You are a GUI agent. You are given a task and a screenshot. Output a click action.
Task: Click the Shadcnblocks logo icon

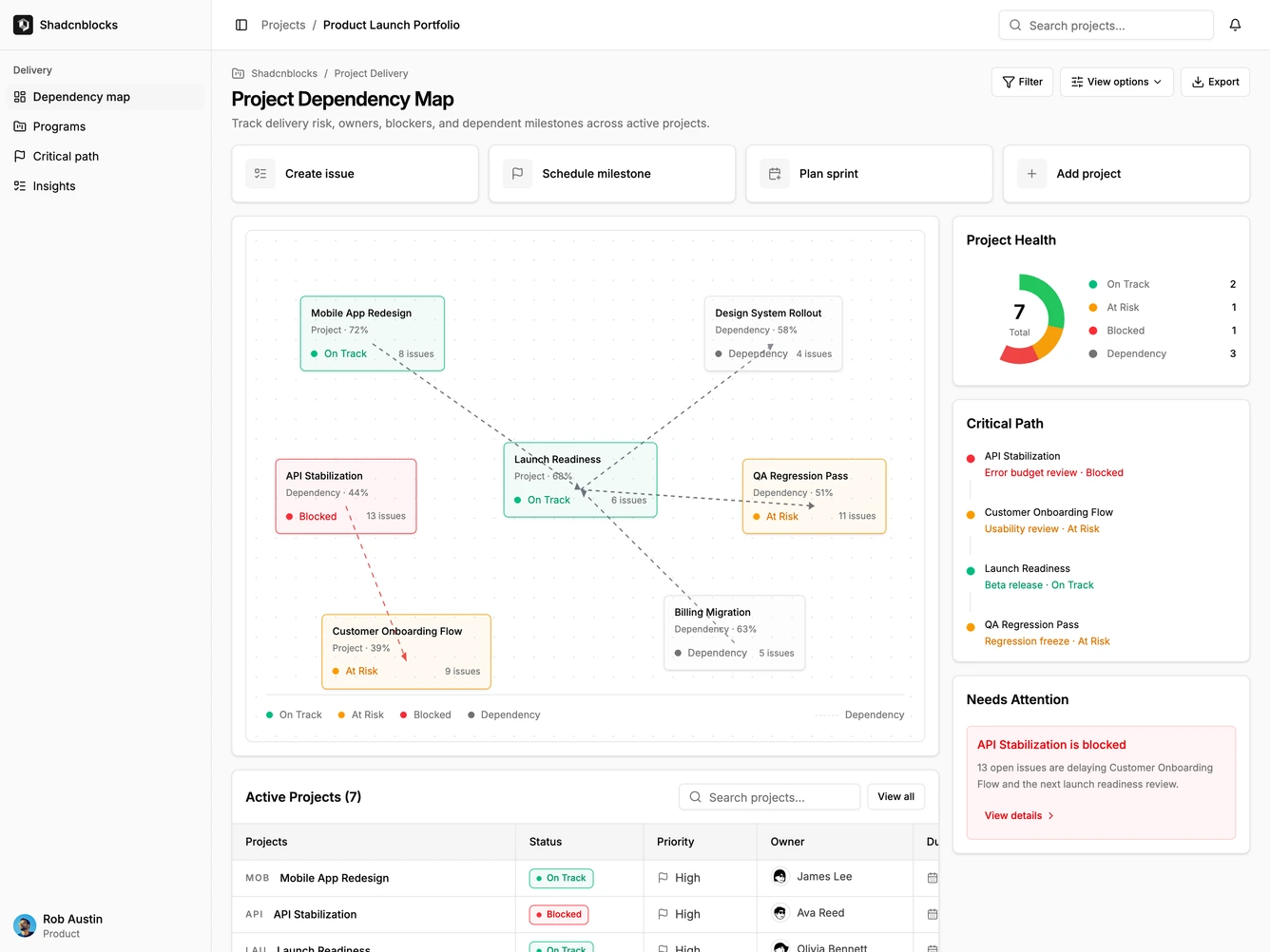click(x=23, y=25)
